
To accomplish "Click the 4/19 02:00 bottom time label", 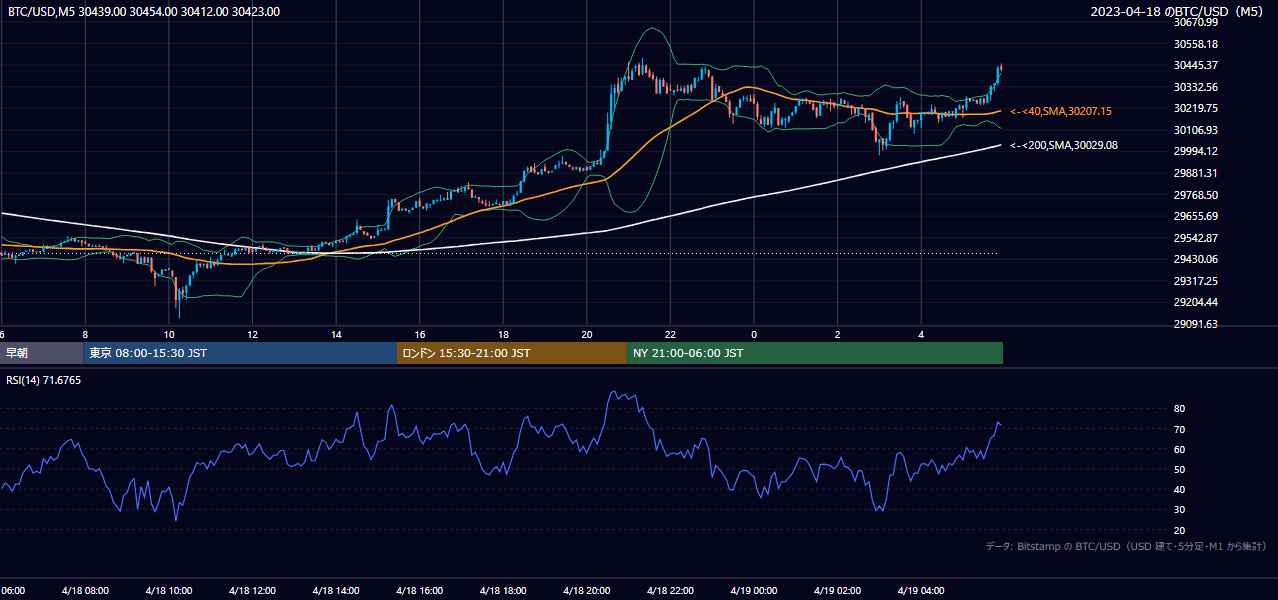I will (837, 591).
